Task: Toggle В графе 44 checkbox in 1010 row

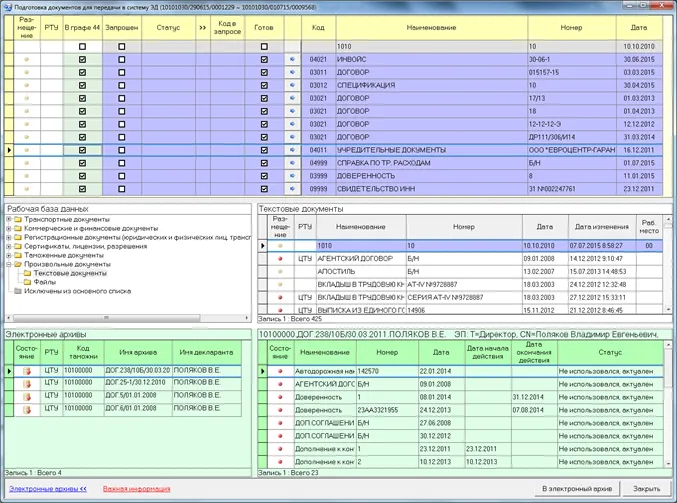Action: 82,47
